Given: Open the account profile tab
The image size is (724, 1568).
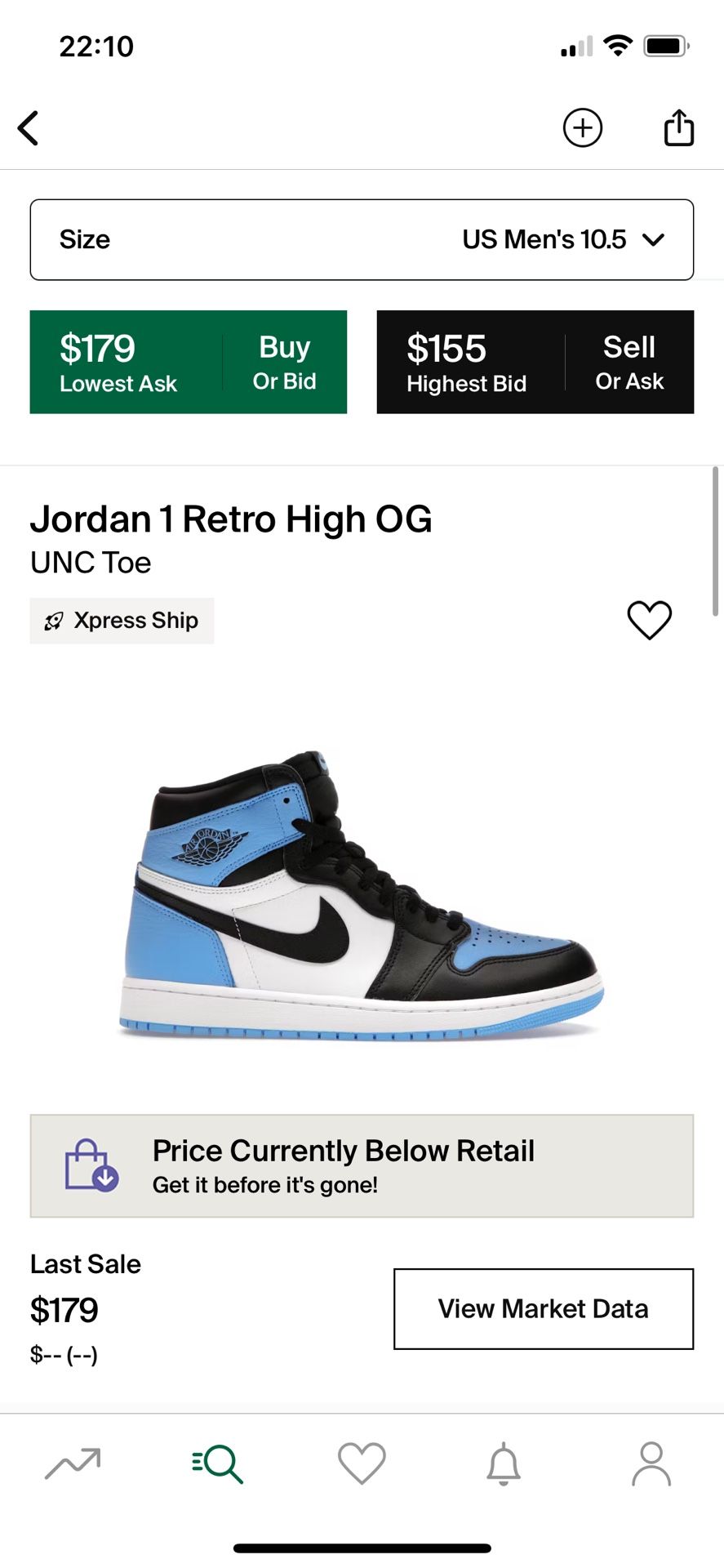Looking at the screenshot, I should click(x=651, y=1463).
